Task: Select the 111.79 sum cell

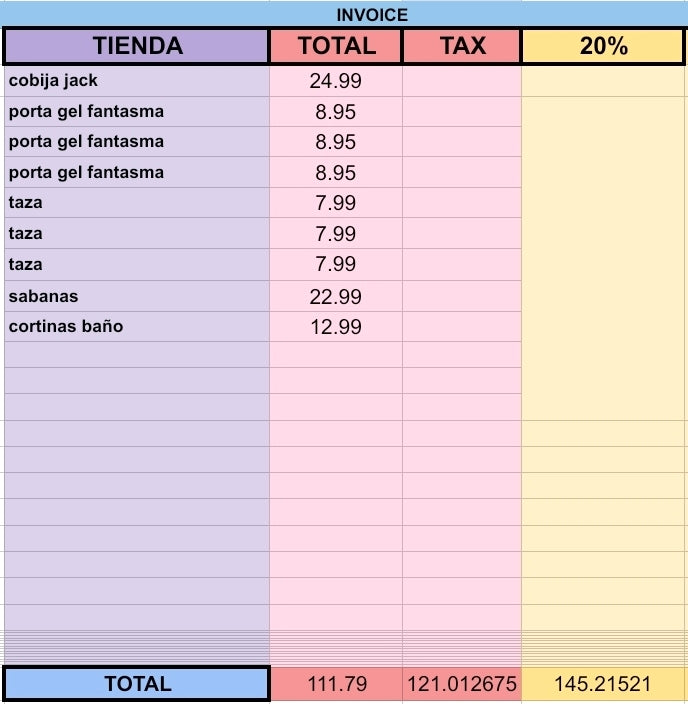Action: point(337,684)
